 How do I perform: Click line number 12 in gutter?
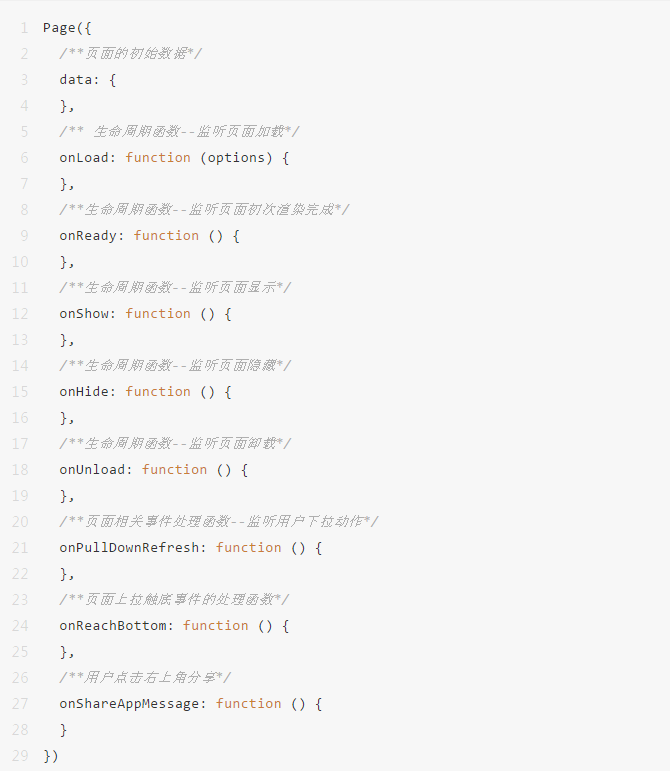click(20, 314)
